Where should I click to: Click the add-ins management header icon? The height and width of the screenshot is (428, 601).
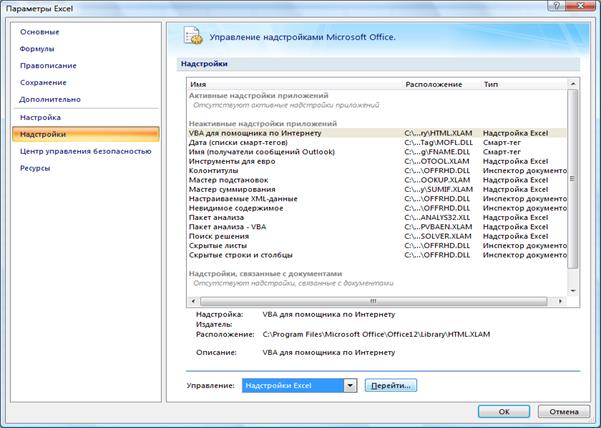[x=192, y=37]
